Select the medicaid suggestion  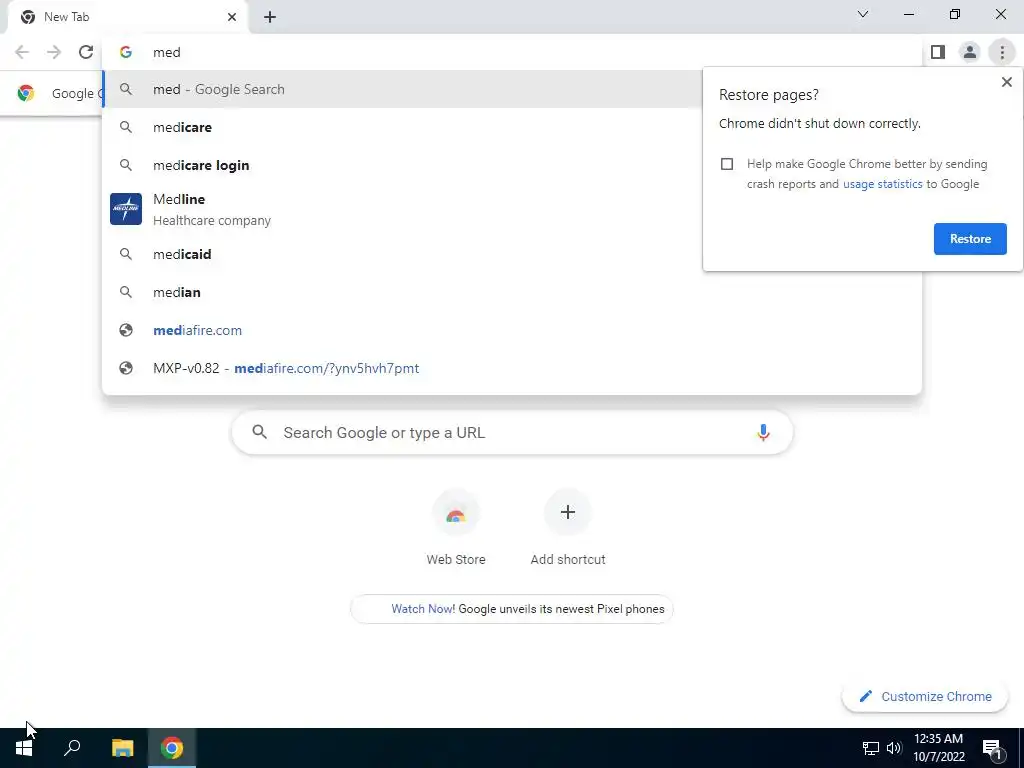coord(402,254)
